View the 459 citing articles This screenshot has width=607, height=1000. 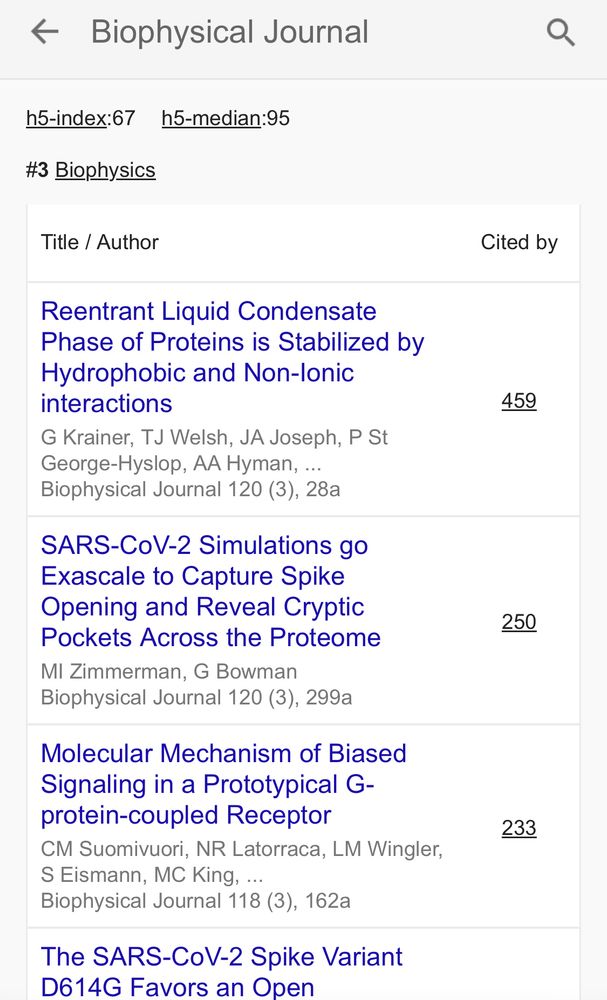(x=519, y=401)
